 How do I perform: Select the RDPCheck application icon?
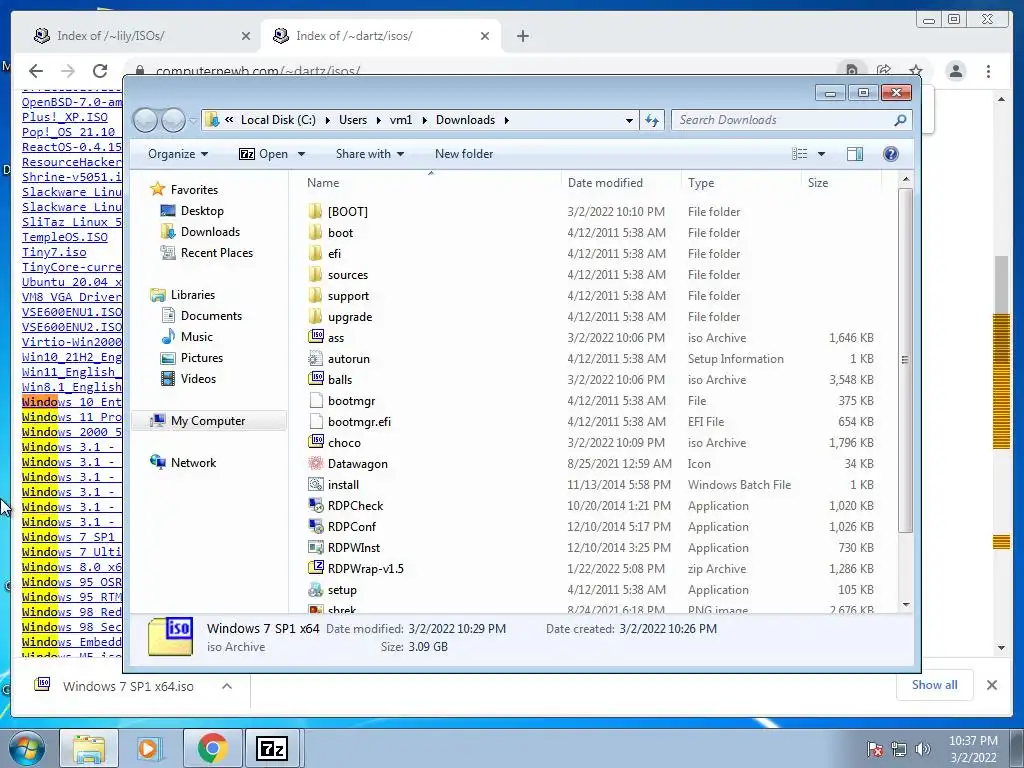pos(316,505)
